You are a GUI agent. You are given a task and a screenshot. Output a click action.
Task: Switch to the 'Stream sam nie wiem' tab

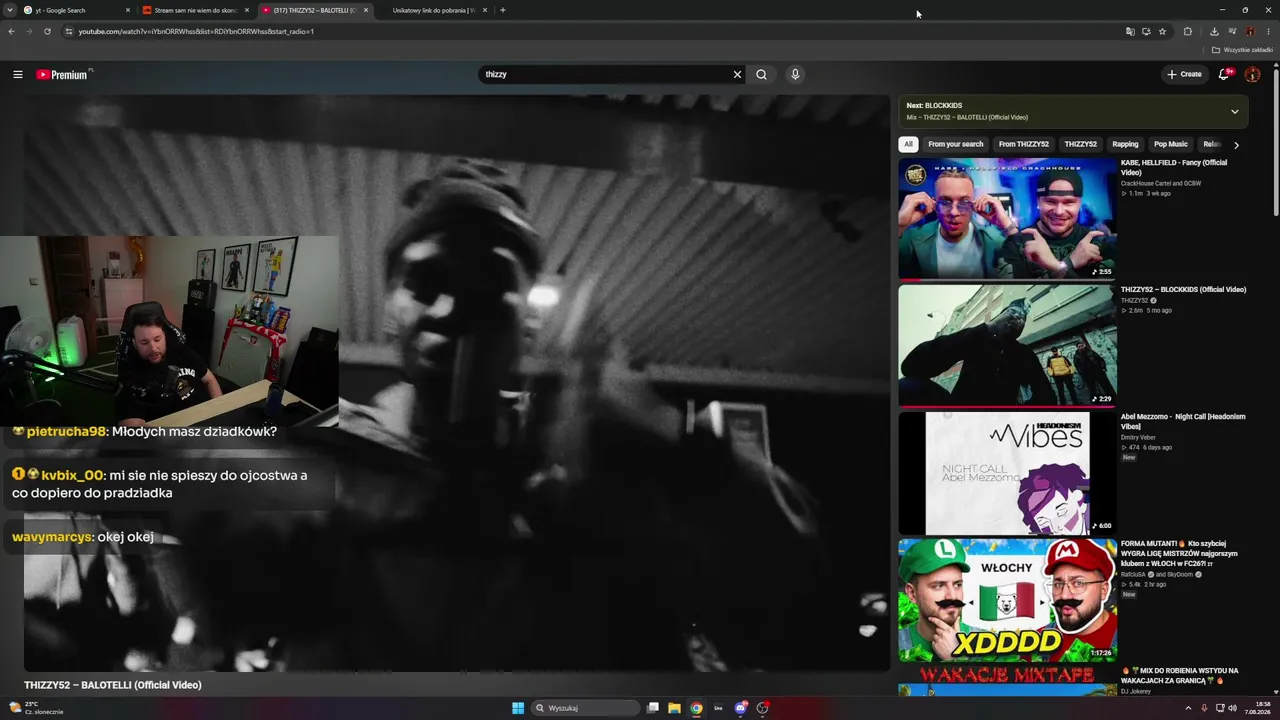tap(195, 10)
